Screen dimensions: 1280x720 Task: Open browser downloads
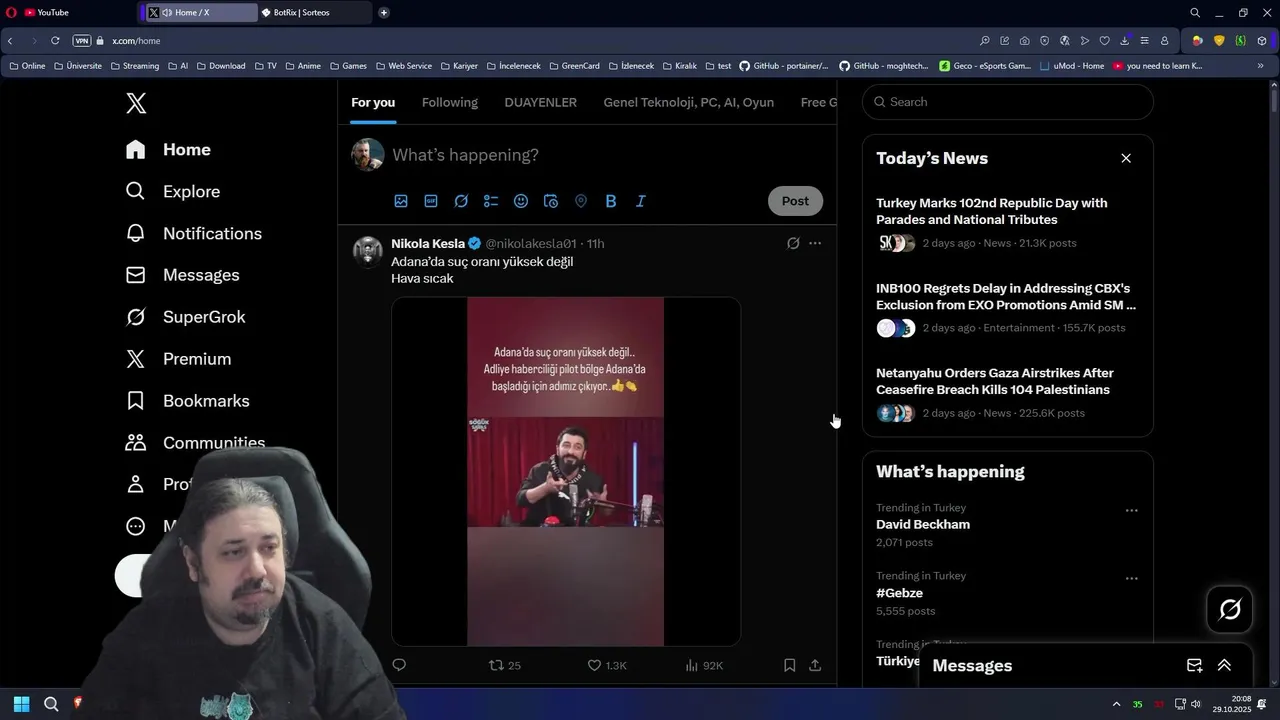(x=1124, y=41)
